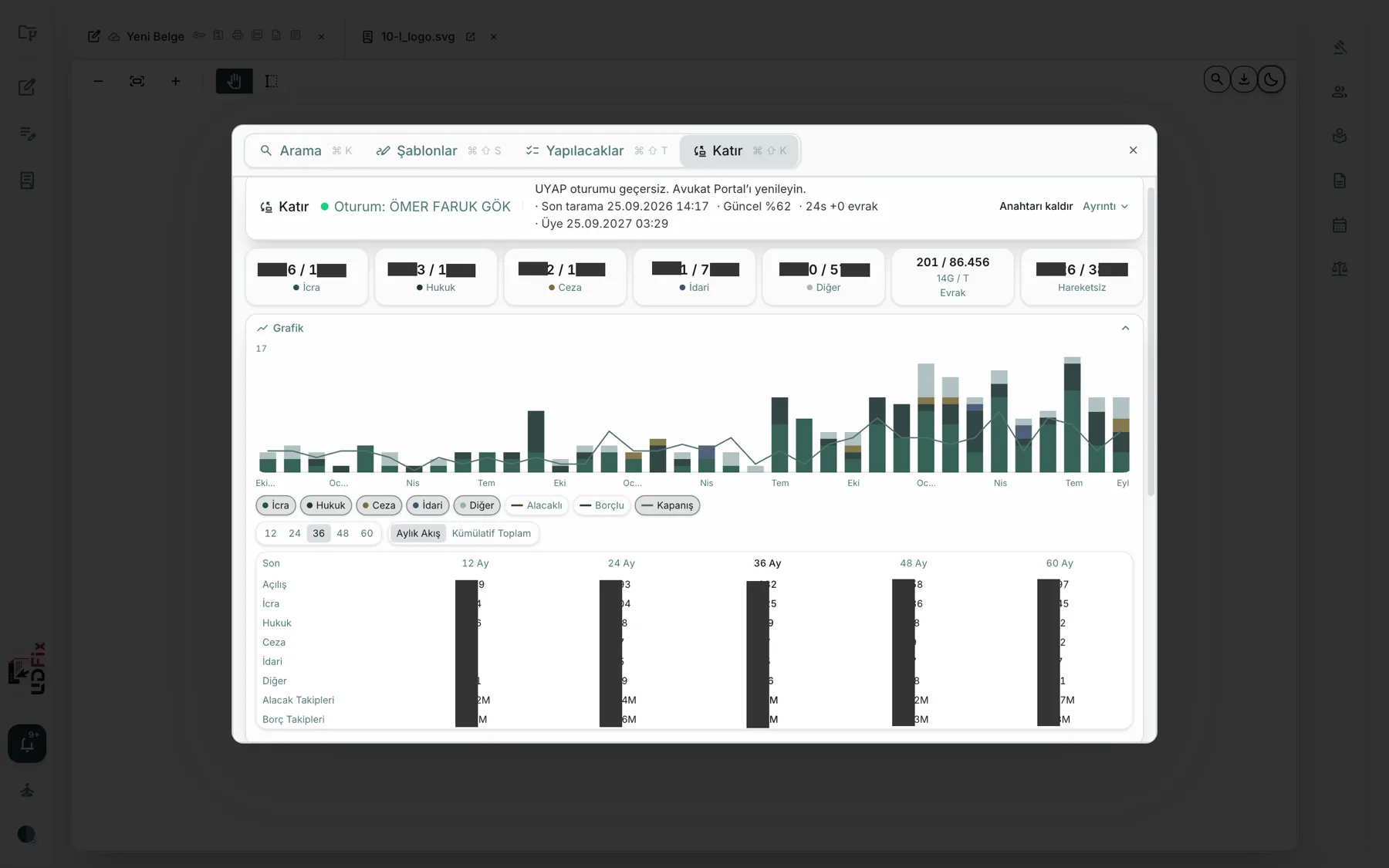
Task: Select Aylık Akış view
Action: [x=418, y=533]
